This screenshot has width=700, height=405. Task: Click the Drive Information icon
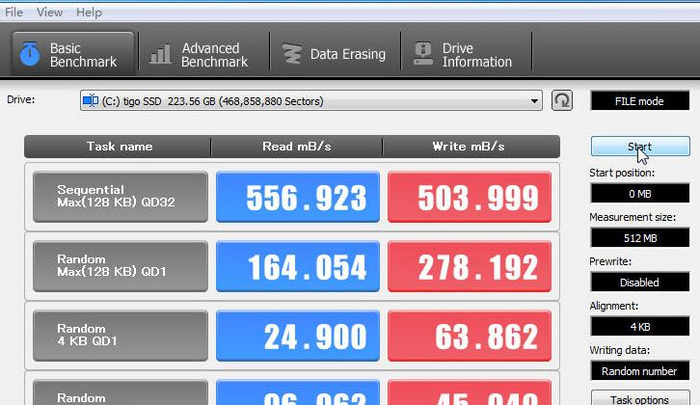pyautogui.click(x=423, y=54)
